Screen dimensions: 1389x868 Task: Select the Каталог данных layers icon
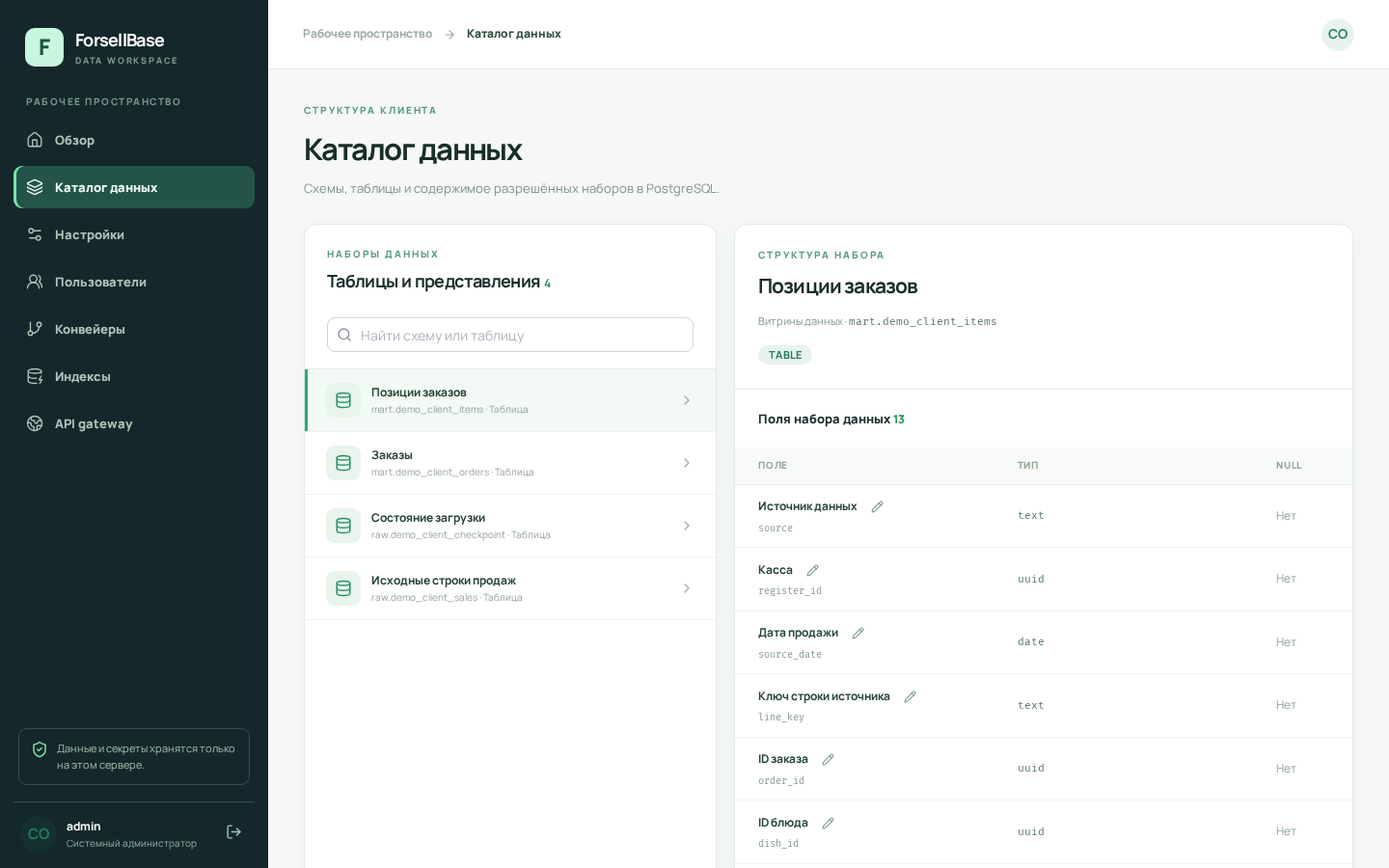35,187
